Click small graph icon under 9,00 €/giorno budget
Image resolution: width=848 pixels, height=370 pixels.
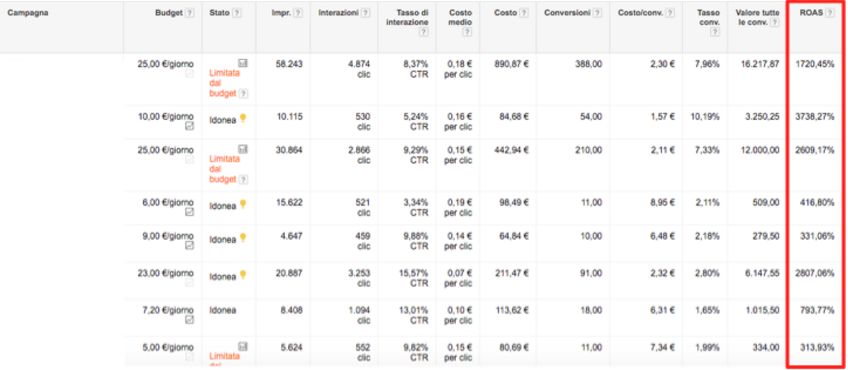[189, 246]
